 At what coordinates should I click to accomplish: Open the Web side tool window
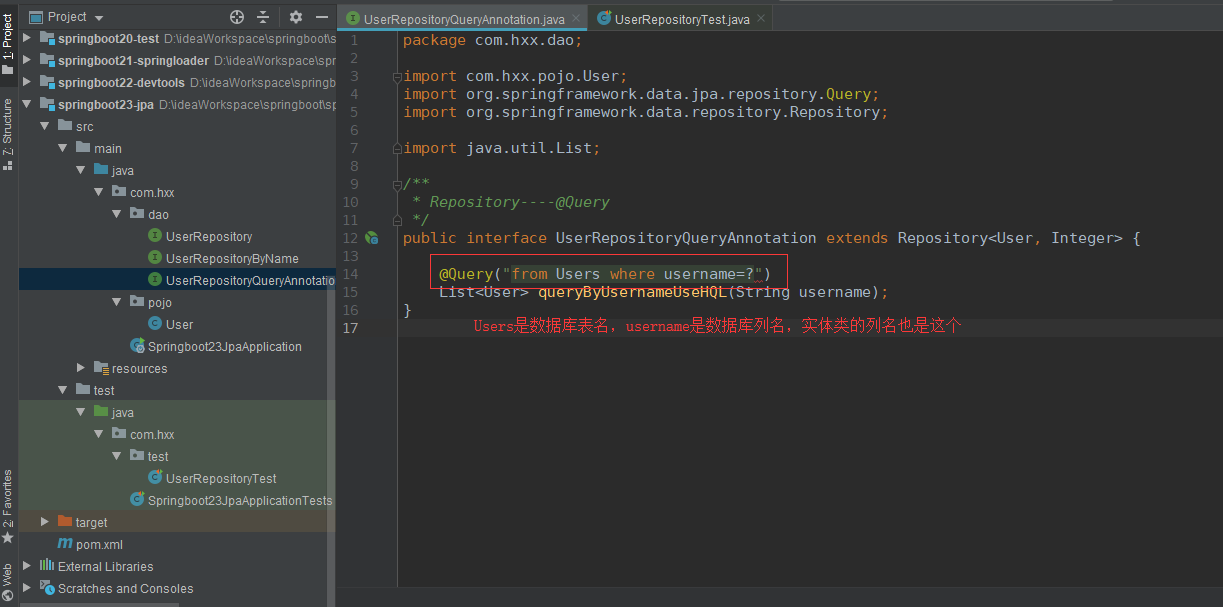pyautogui.click(x=8, y=584)
